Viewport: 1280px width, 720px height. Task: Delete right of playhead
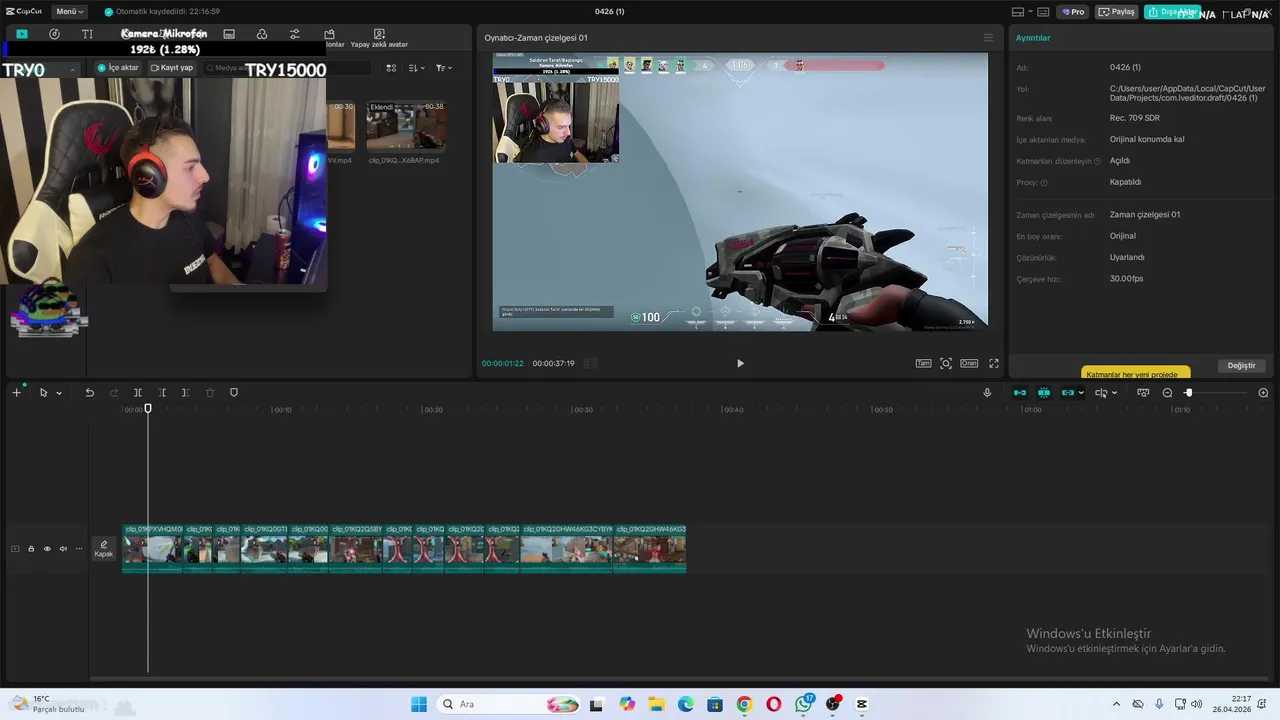pyautogui.click(x=185, y=393)
